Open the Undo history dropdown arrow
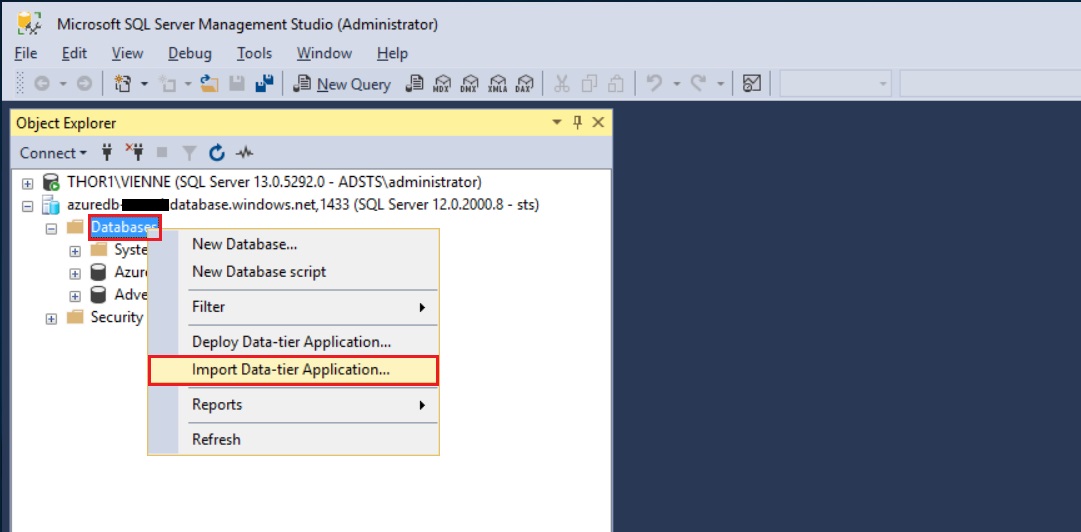 click(x=676, y=84)
